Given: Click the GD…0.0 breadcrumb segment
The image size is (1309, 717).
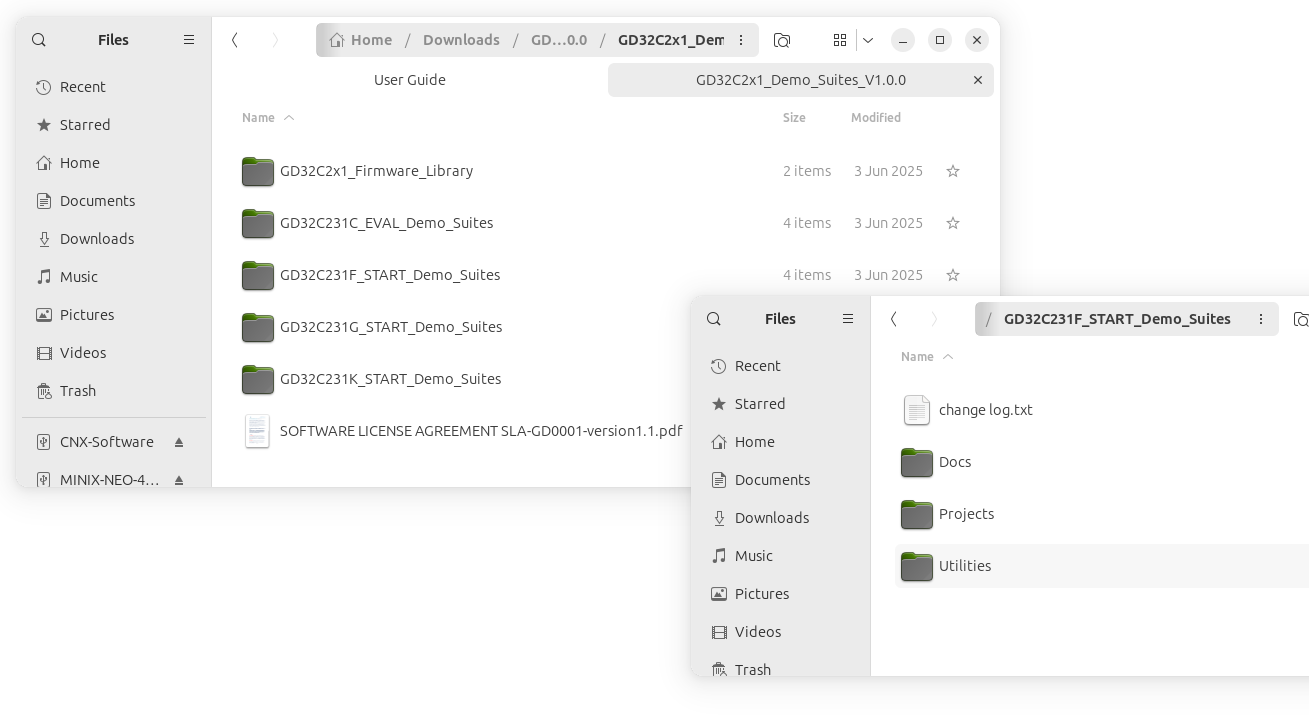Looking at the screenshot, I should coord(559,40).
